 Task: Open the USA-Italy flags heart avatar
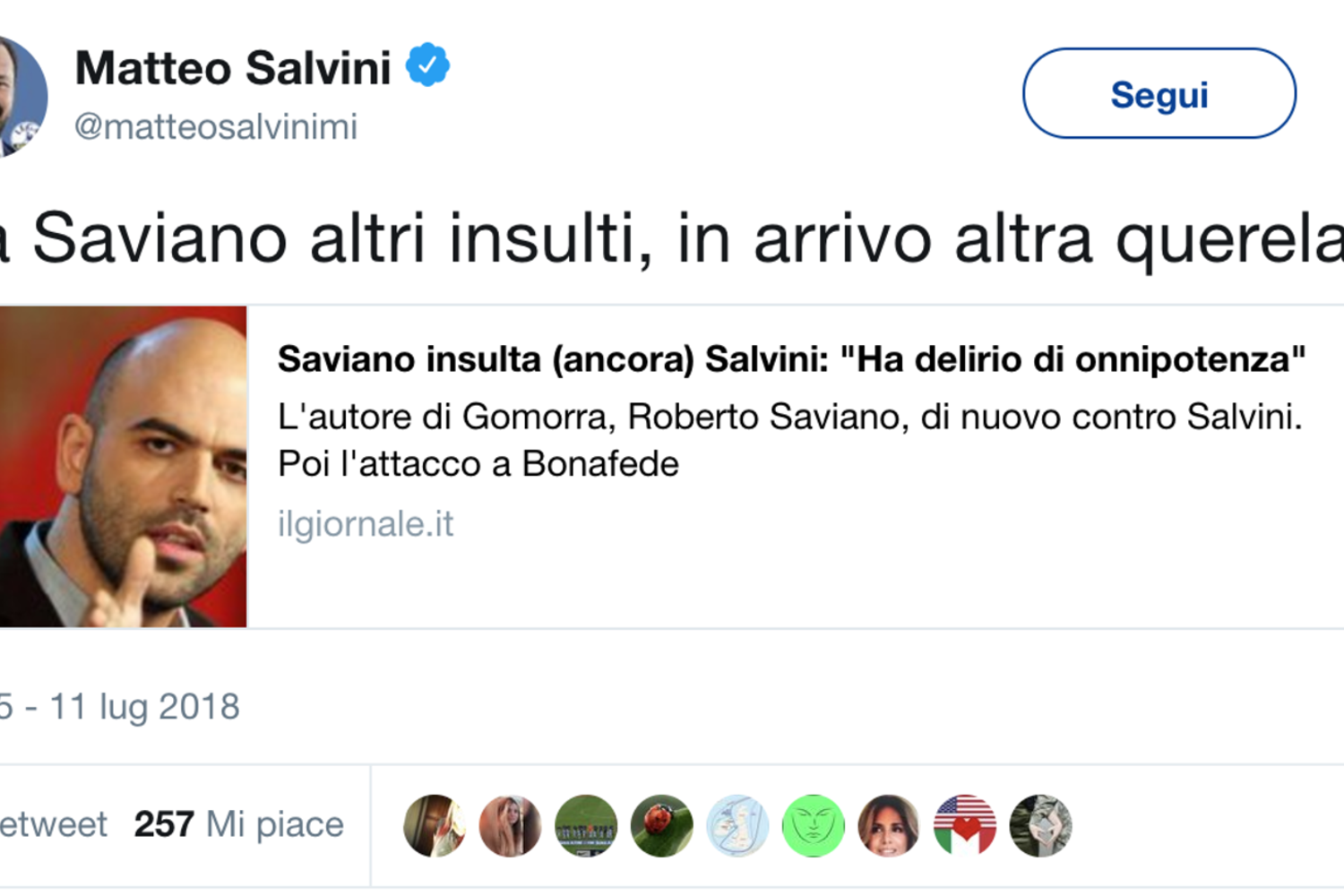click(964, 825)
